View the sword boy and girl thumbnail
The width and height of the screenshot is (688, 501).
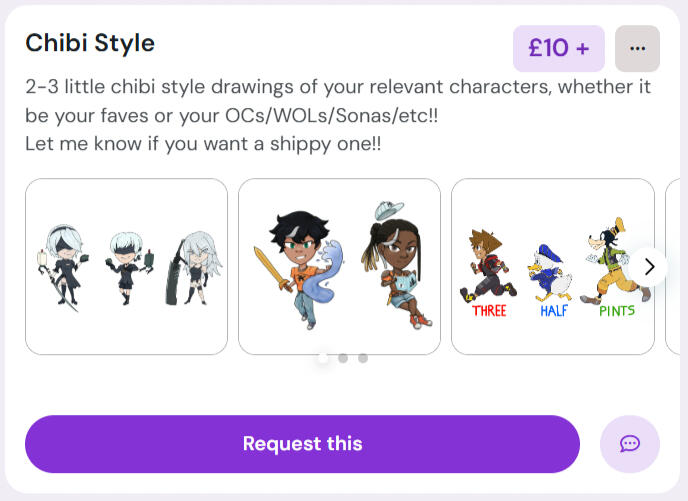[x=339, y=266]
